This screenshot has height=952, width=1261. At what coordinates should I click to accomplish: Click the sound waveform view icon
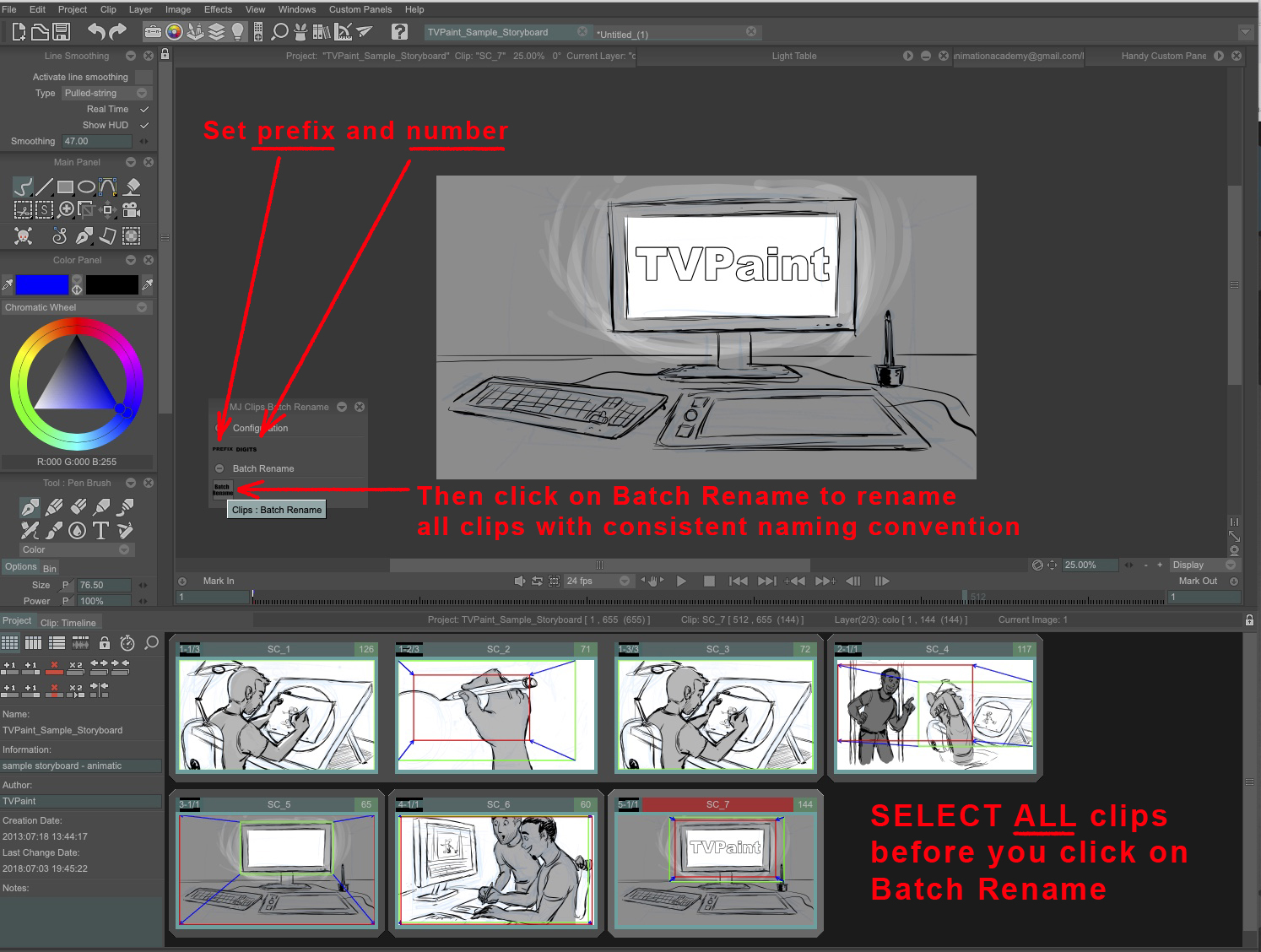coord(80,643)
